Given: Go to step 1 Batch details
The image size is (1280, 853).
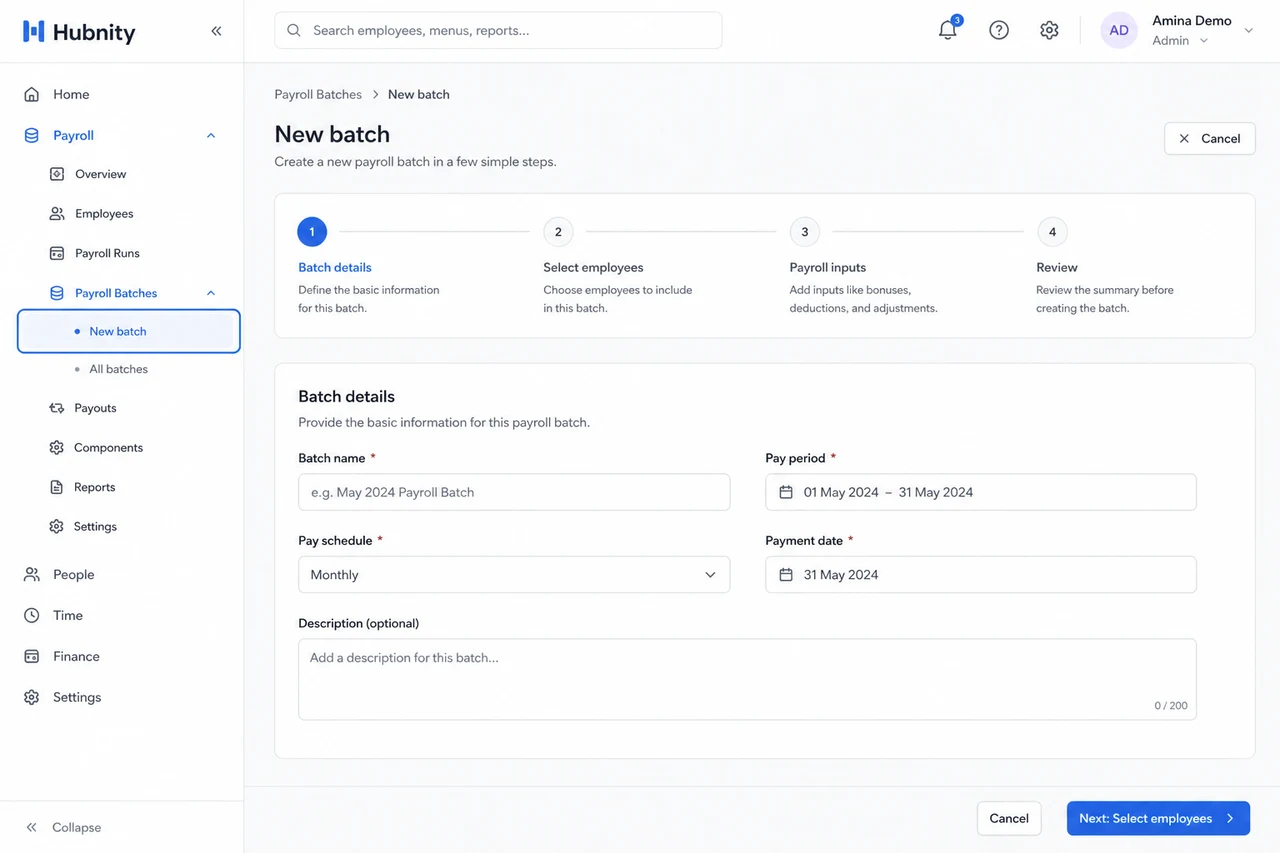Looking at the screenshot, I should [x=312, y=232].
